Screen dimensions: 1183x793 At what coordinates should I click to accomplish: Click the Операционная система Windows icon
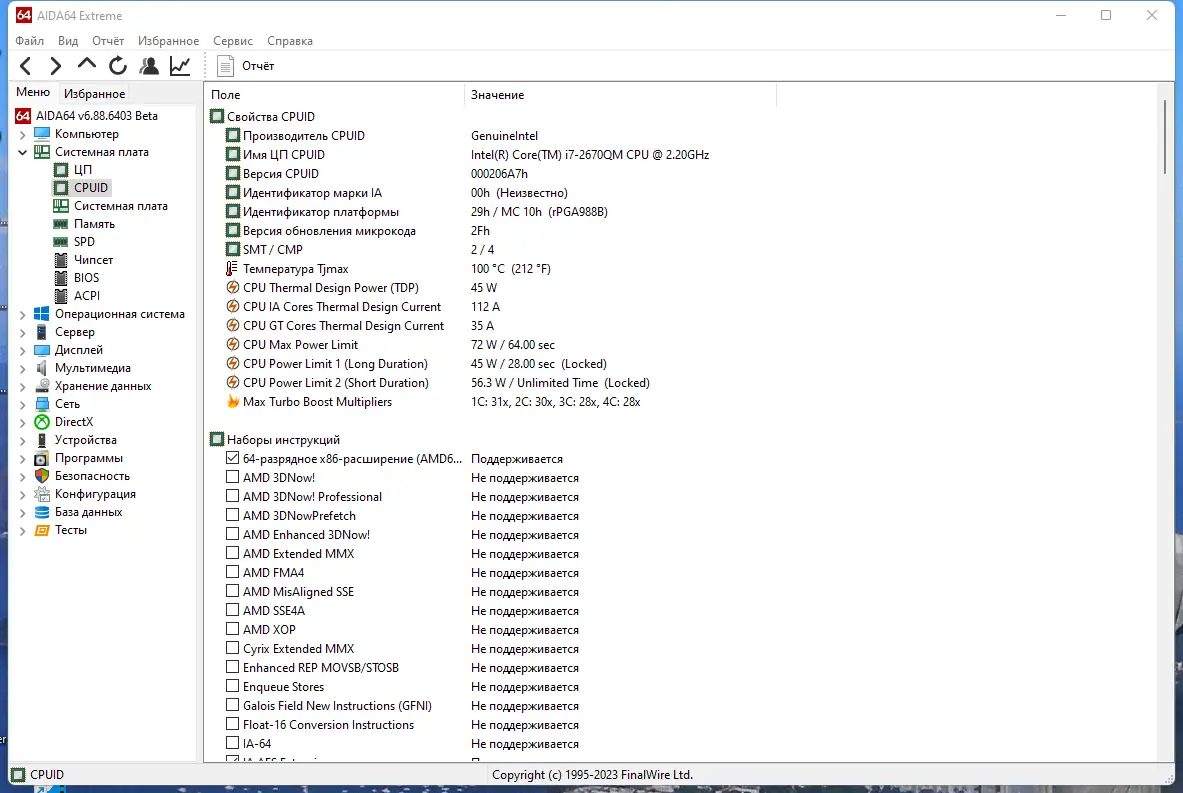[x=42, y=314]
